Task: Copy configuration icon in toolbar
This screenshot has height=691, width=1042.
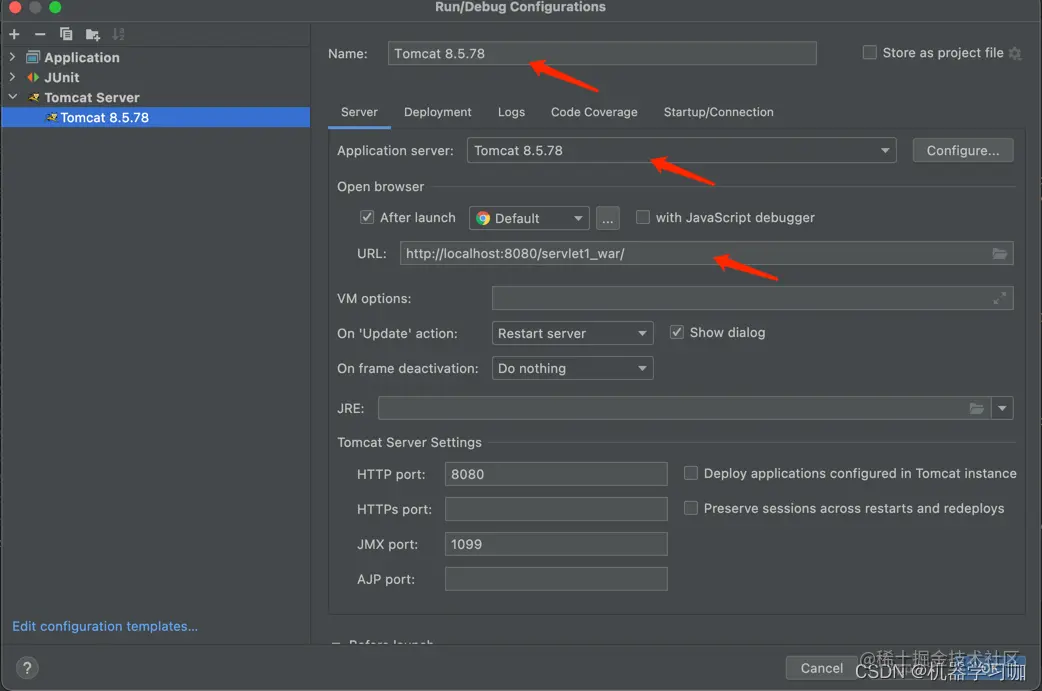Action: [x=66, y=34]
